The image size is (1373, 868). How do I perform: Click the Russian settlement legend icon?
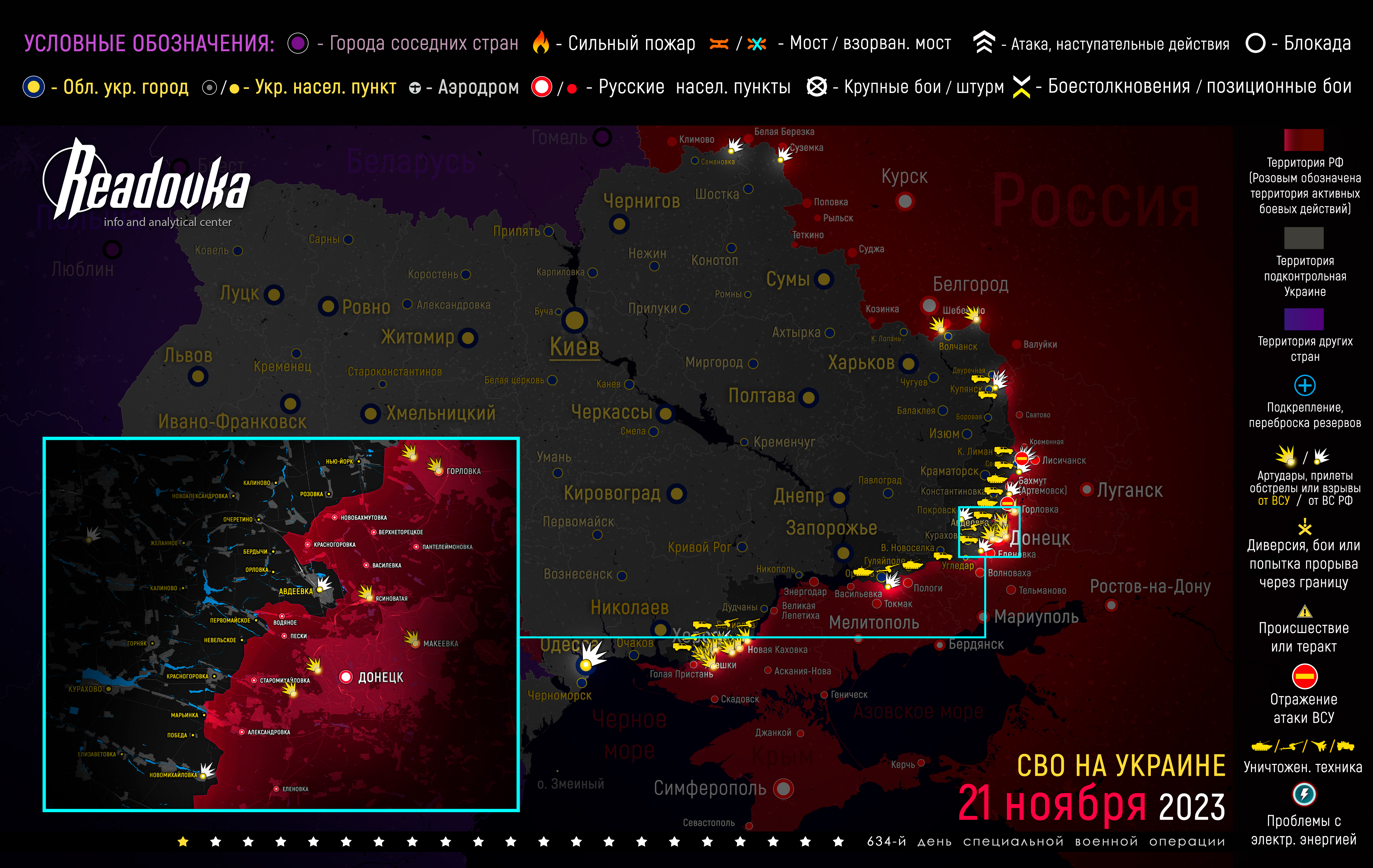tap(542, 87)
